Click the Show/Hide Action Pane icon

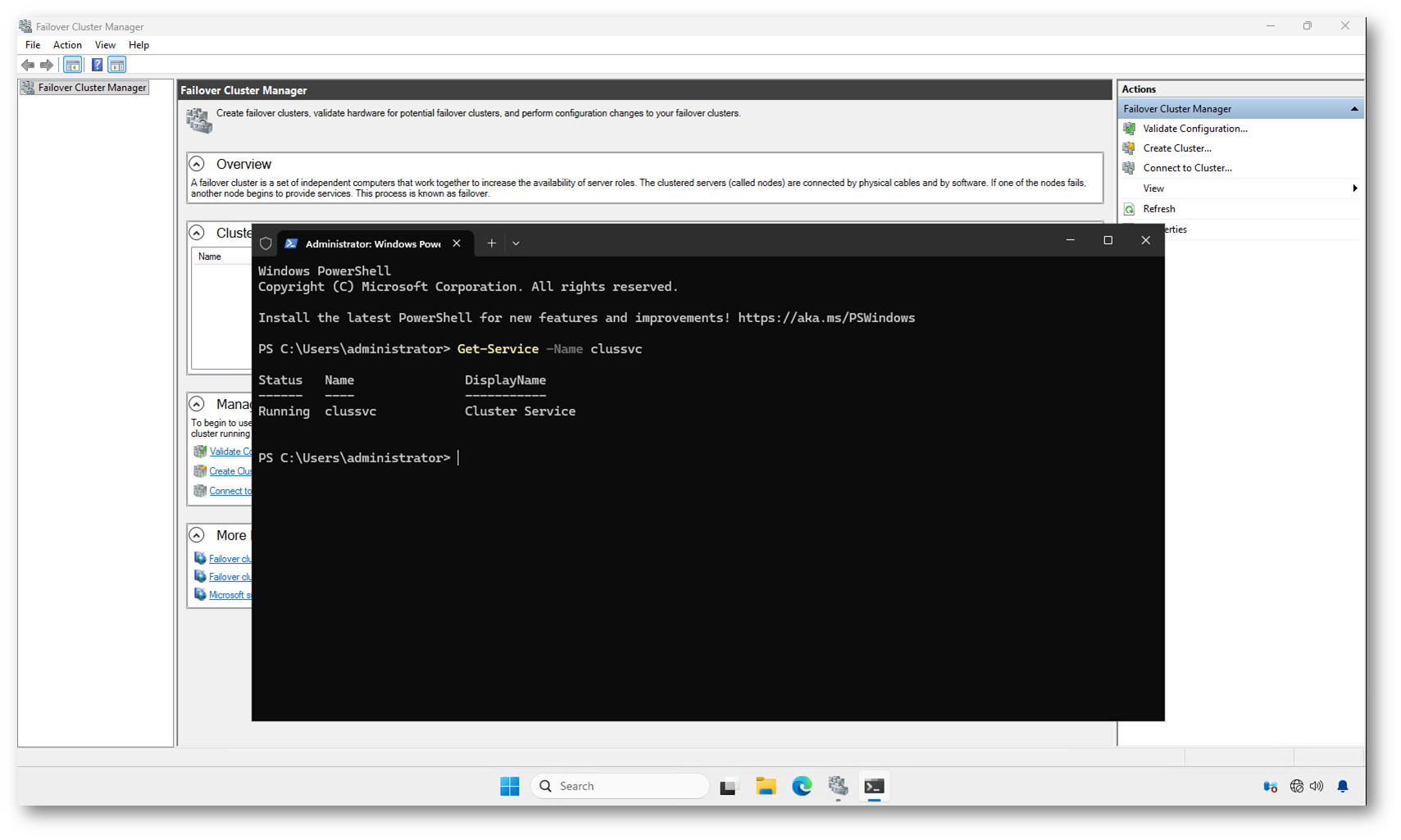[117, 65]
